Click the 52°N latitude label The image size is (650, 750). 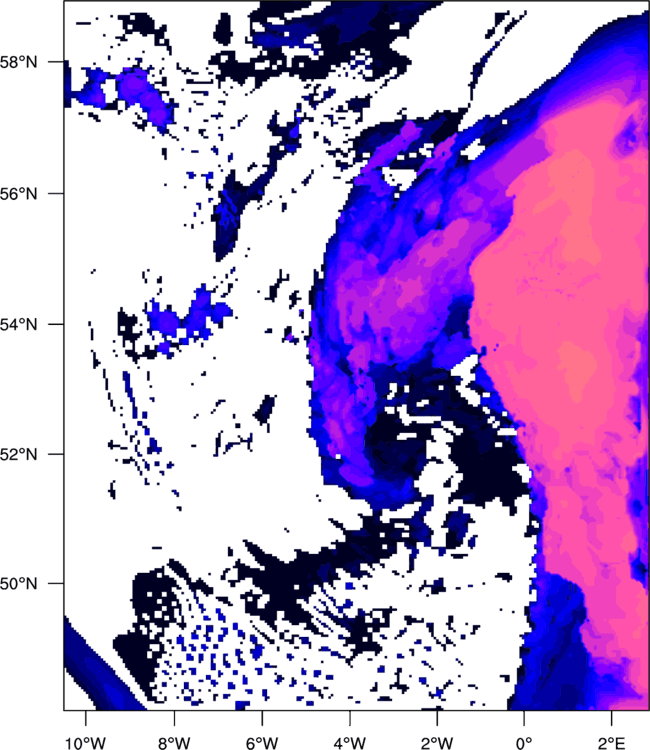pyautogui.click(x=18, y=454)
